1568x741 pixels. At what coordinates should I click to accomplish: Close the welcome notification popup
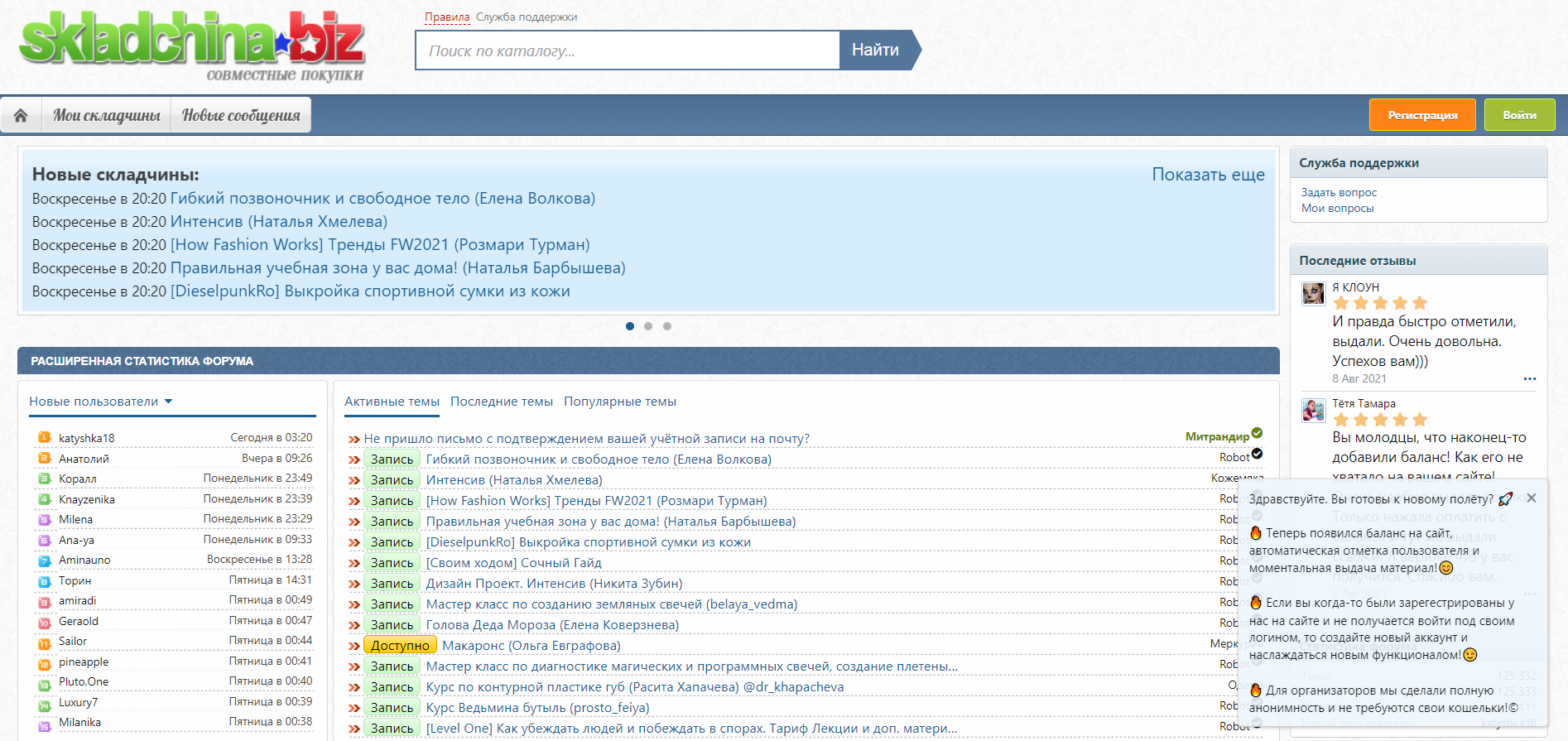click(1531, 498)
